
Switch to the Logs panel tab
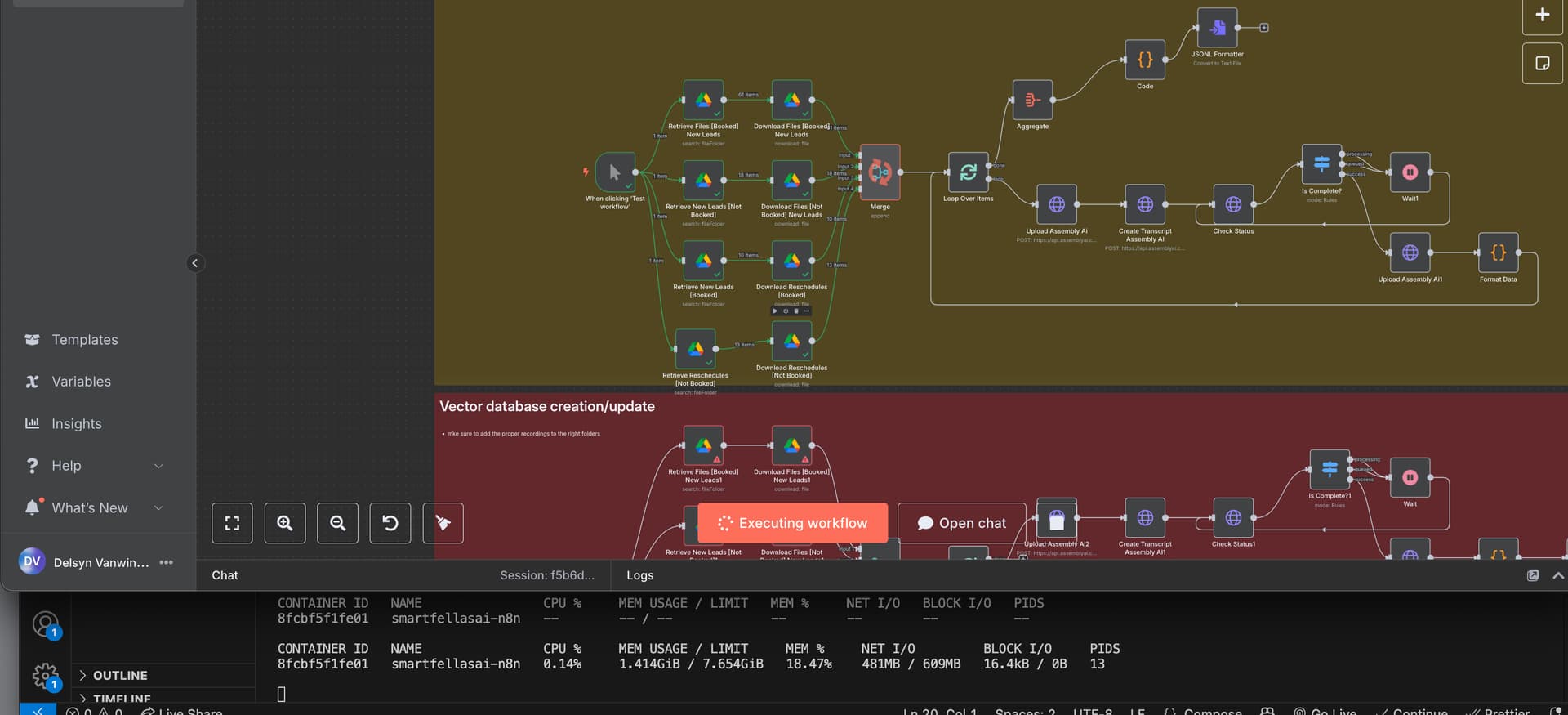(639, 575)
